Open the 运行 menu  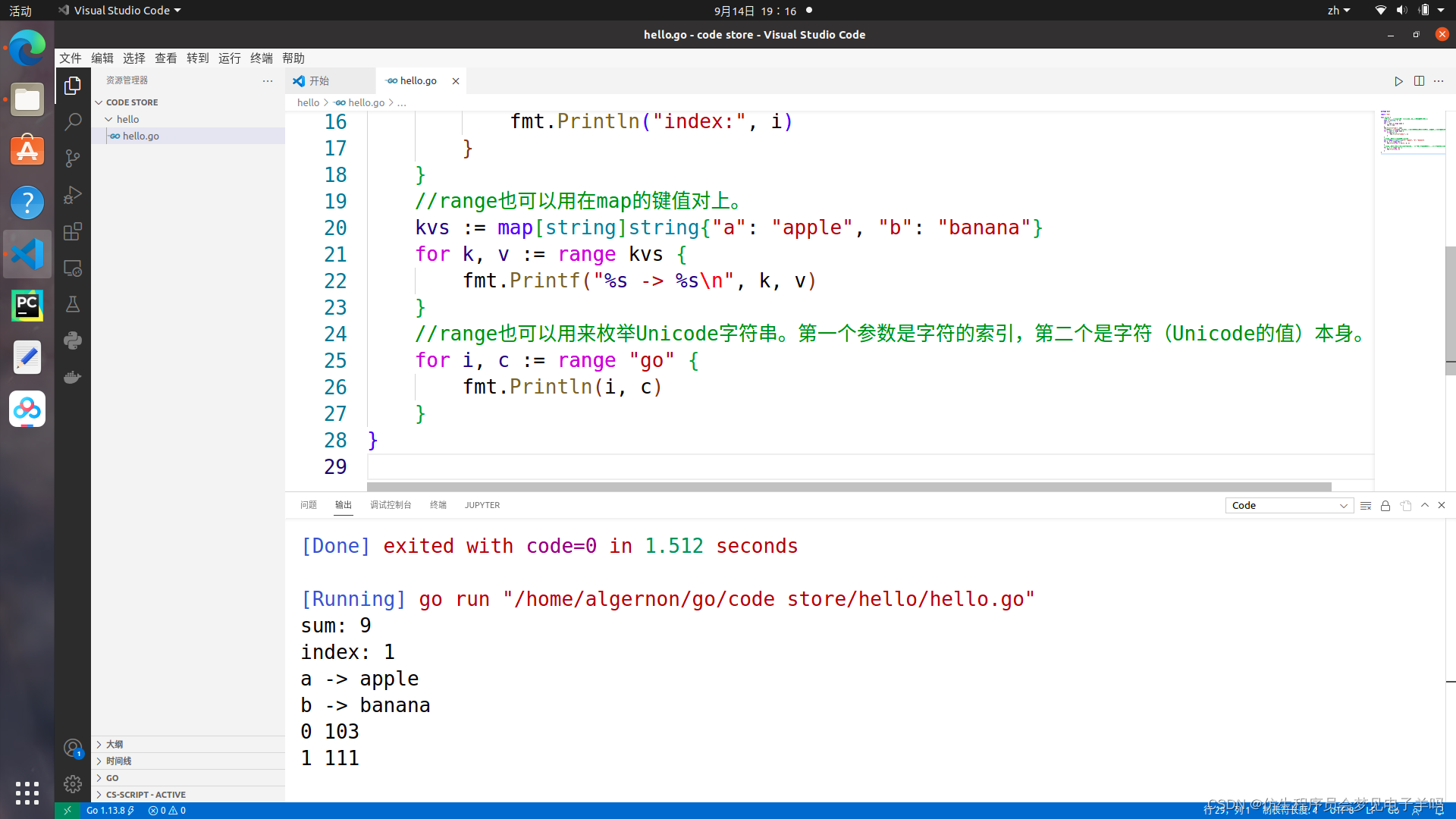coord(230,58)
